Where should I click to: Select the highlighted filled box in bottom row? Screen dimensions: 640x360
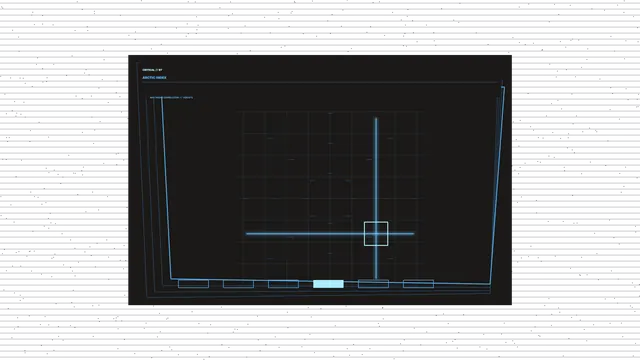click(328, 284)
